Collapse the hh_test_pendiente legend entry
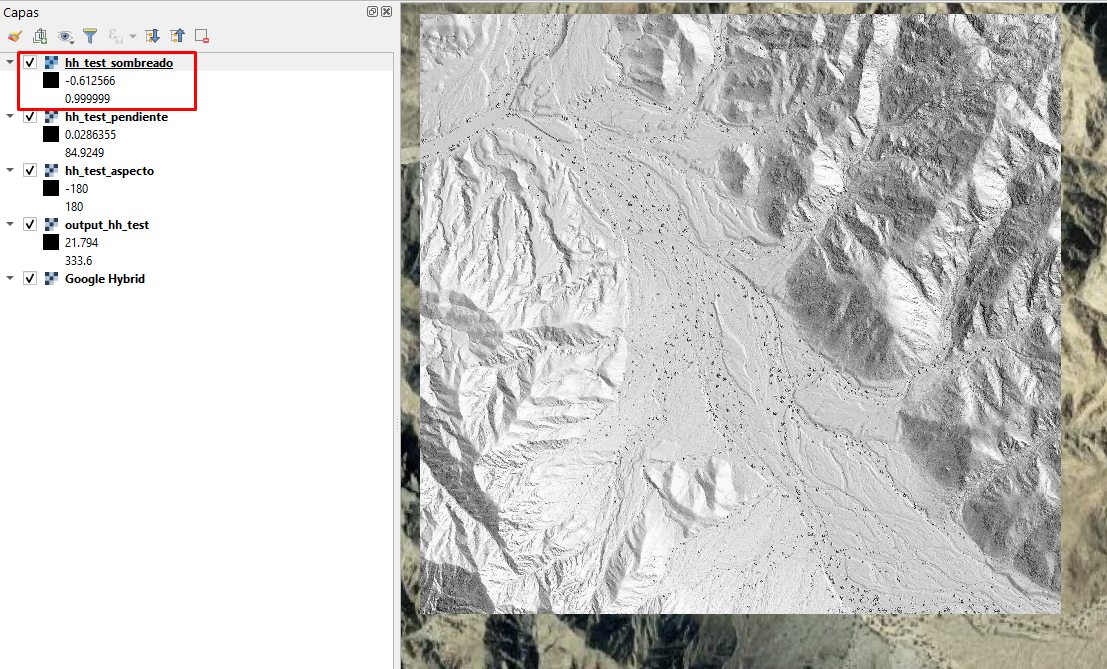 point(9,116)
